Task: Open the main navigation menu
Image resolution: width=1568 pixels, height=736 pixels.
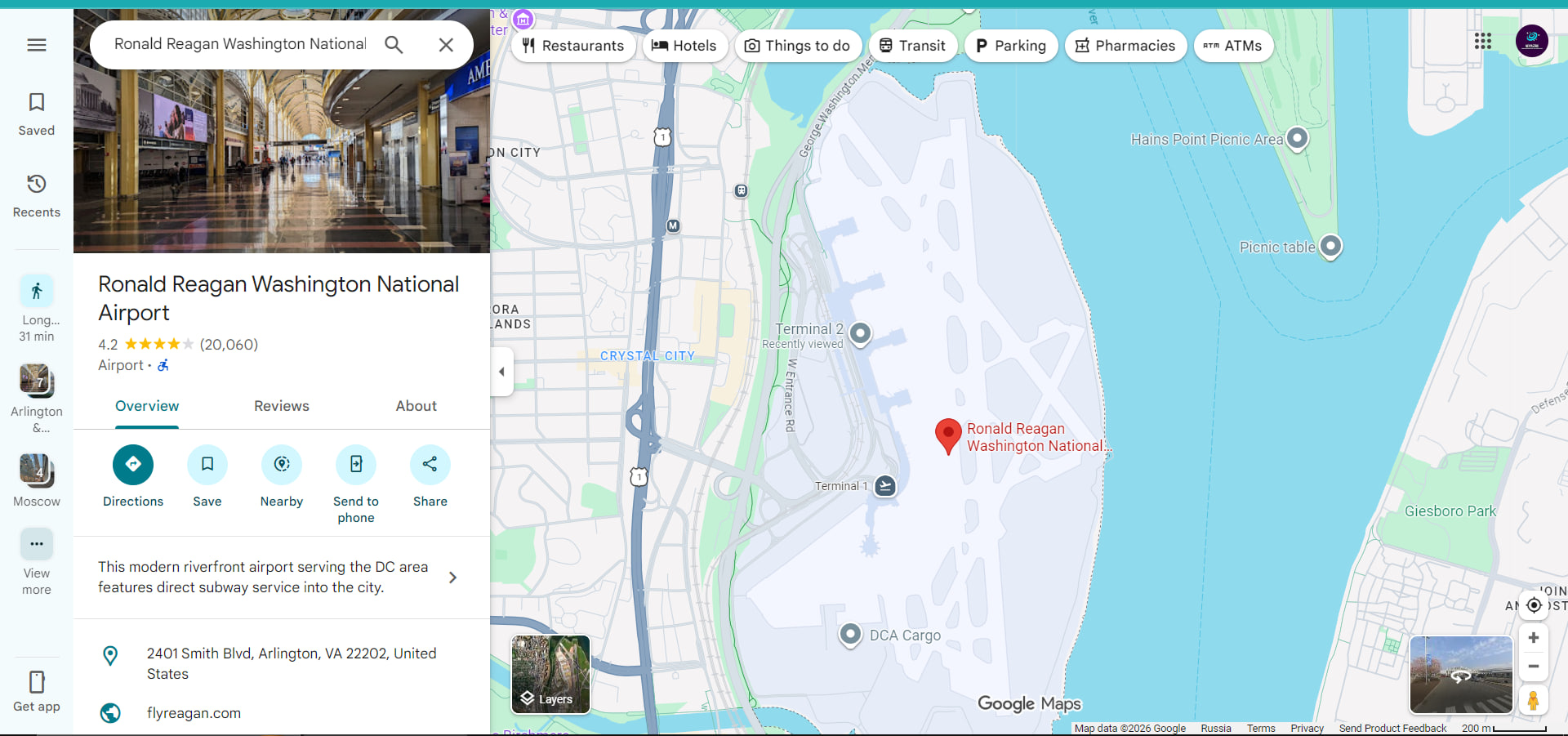Action: point(36,45)
